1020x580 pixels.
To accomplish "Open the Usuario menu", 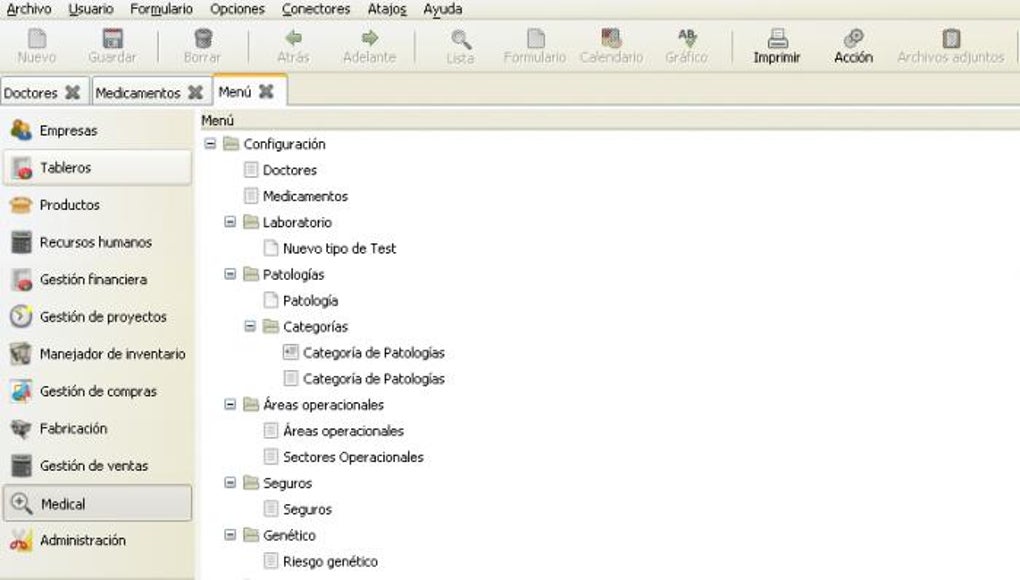I will point(91,9).
